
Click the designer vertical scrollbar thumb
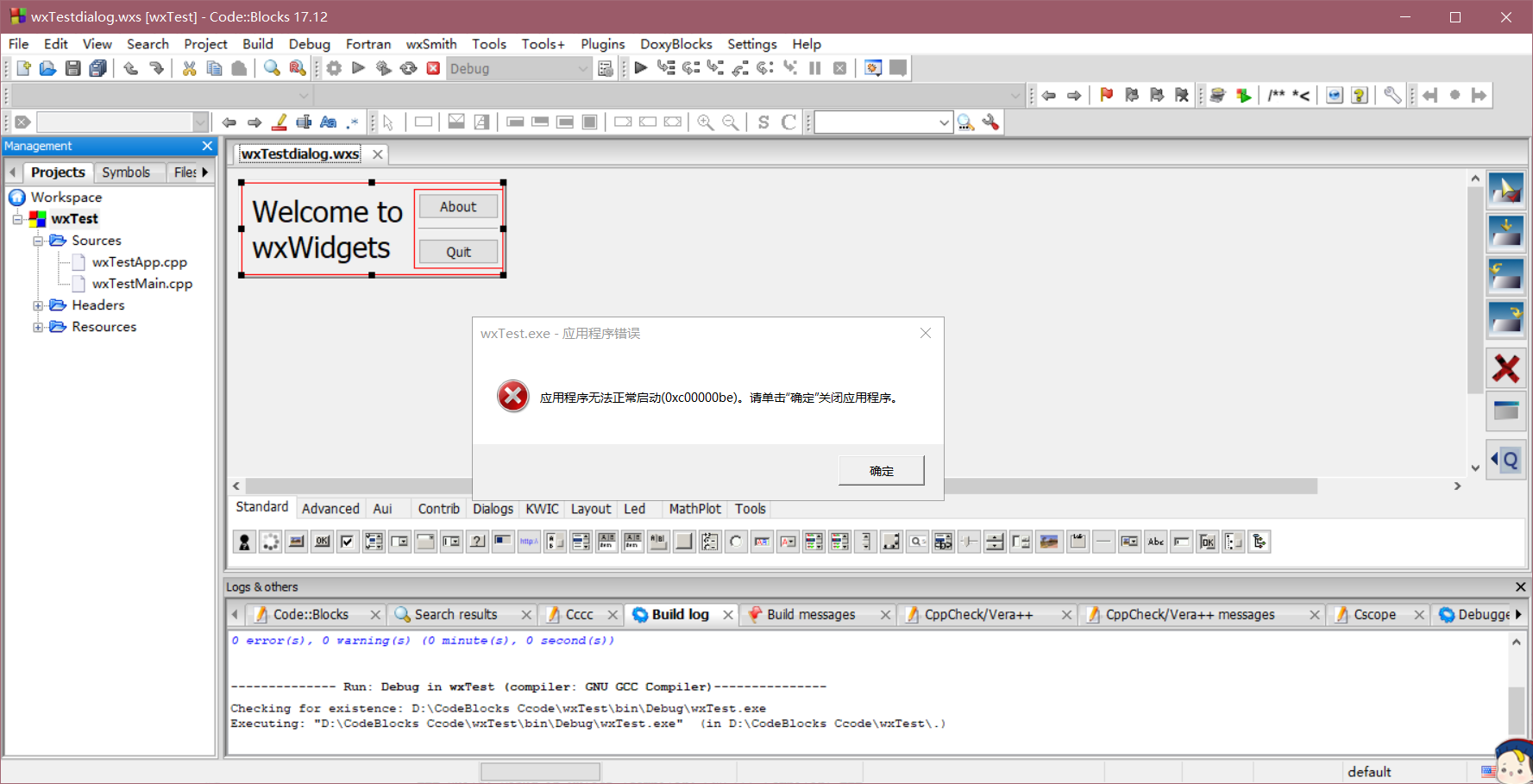click(x=1475, y=290)
